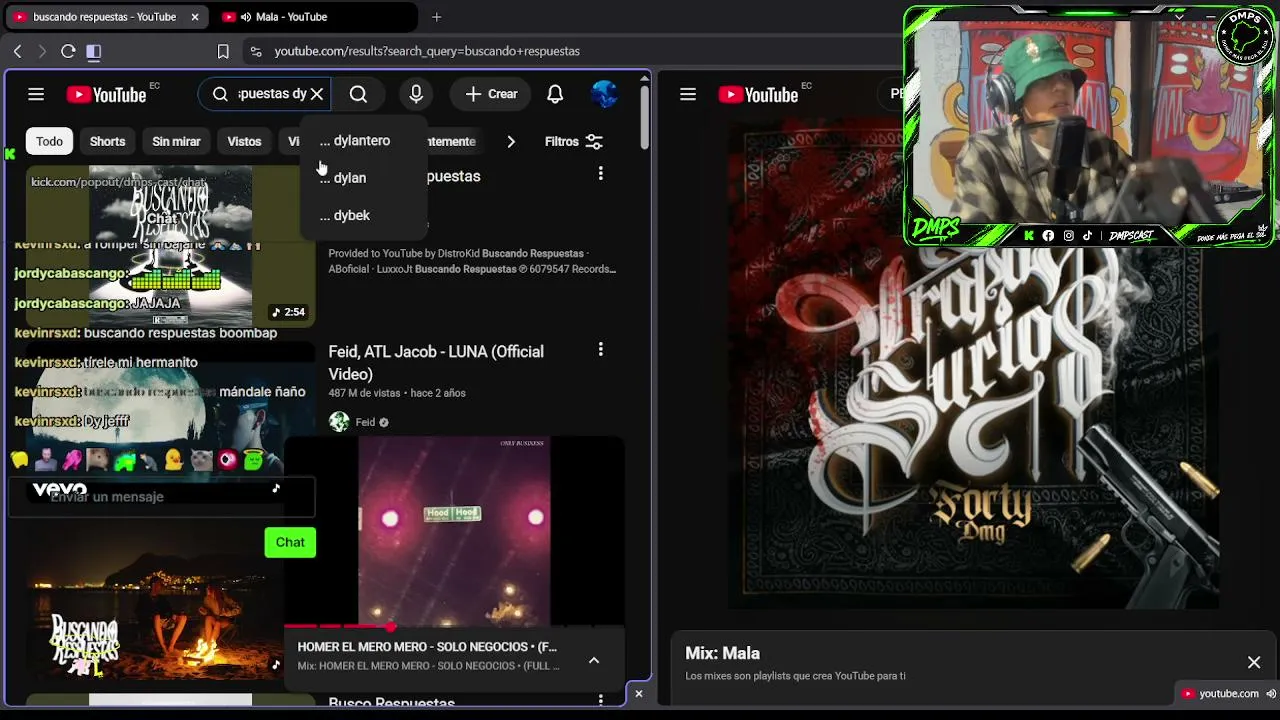Screen dimensions: 1280x720
Task: Toggle the browser sidebar panel
Action: click(94, 51)
